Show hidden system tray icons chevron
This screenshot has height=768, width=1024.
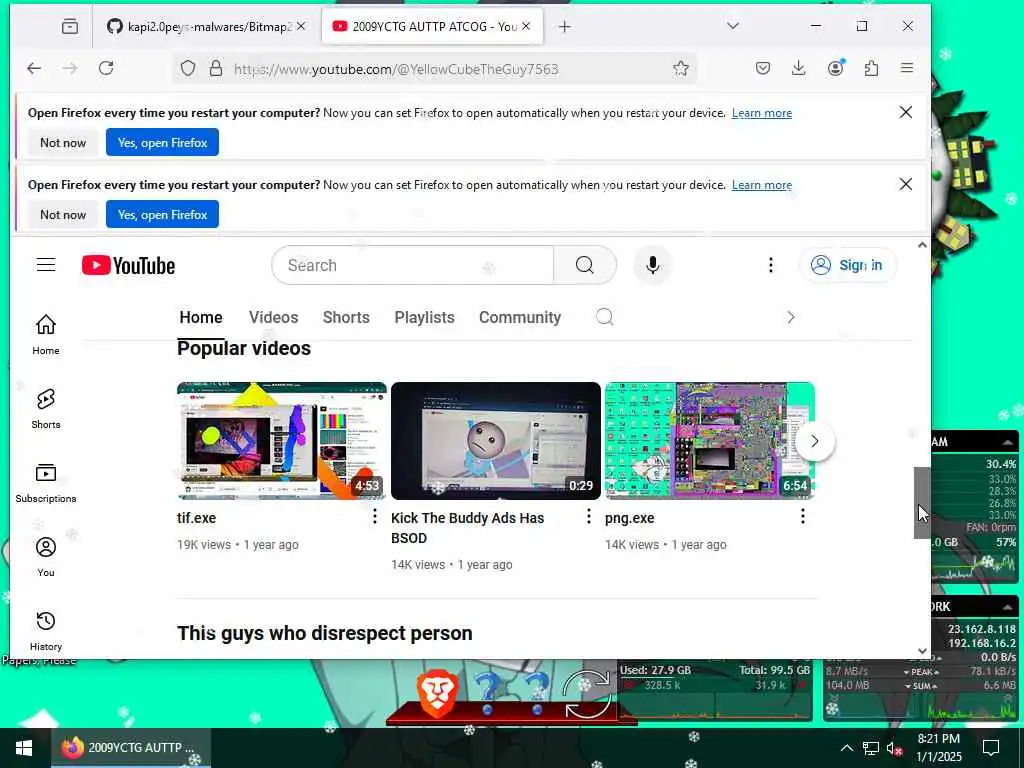846,748
